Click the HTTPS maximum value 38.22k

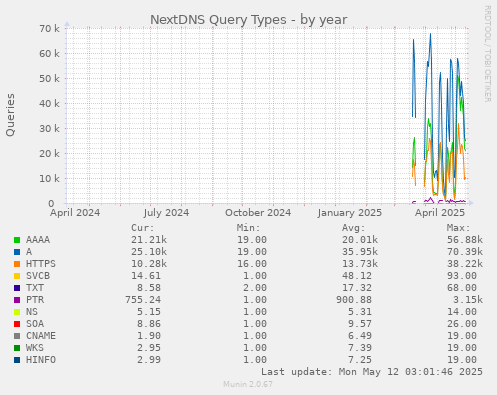(465, 264)
